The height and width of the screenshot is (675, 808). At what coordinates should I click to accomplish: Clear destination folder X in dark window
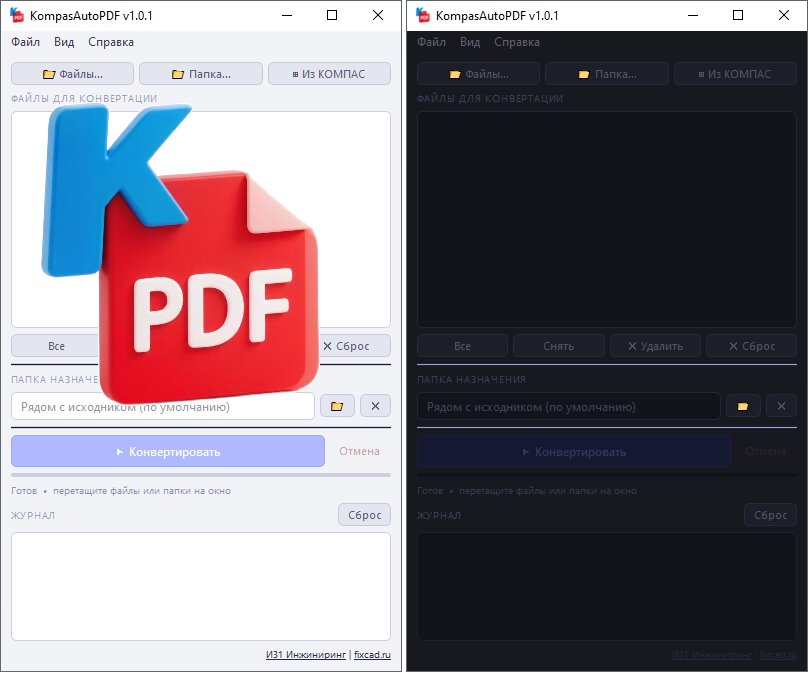[781, 406]
